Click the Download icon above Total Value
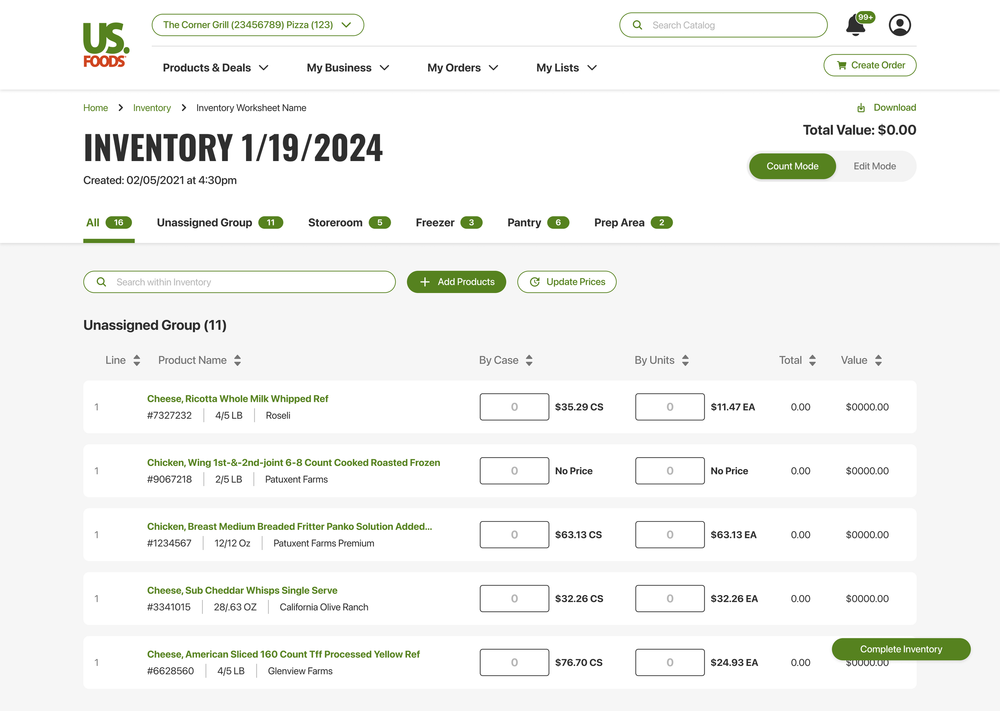Viewport: 1000px width, 711px height. click(861, 107)
